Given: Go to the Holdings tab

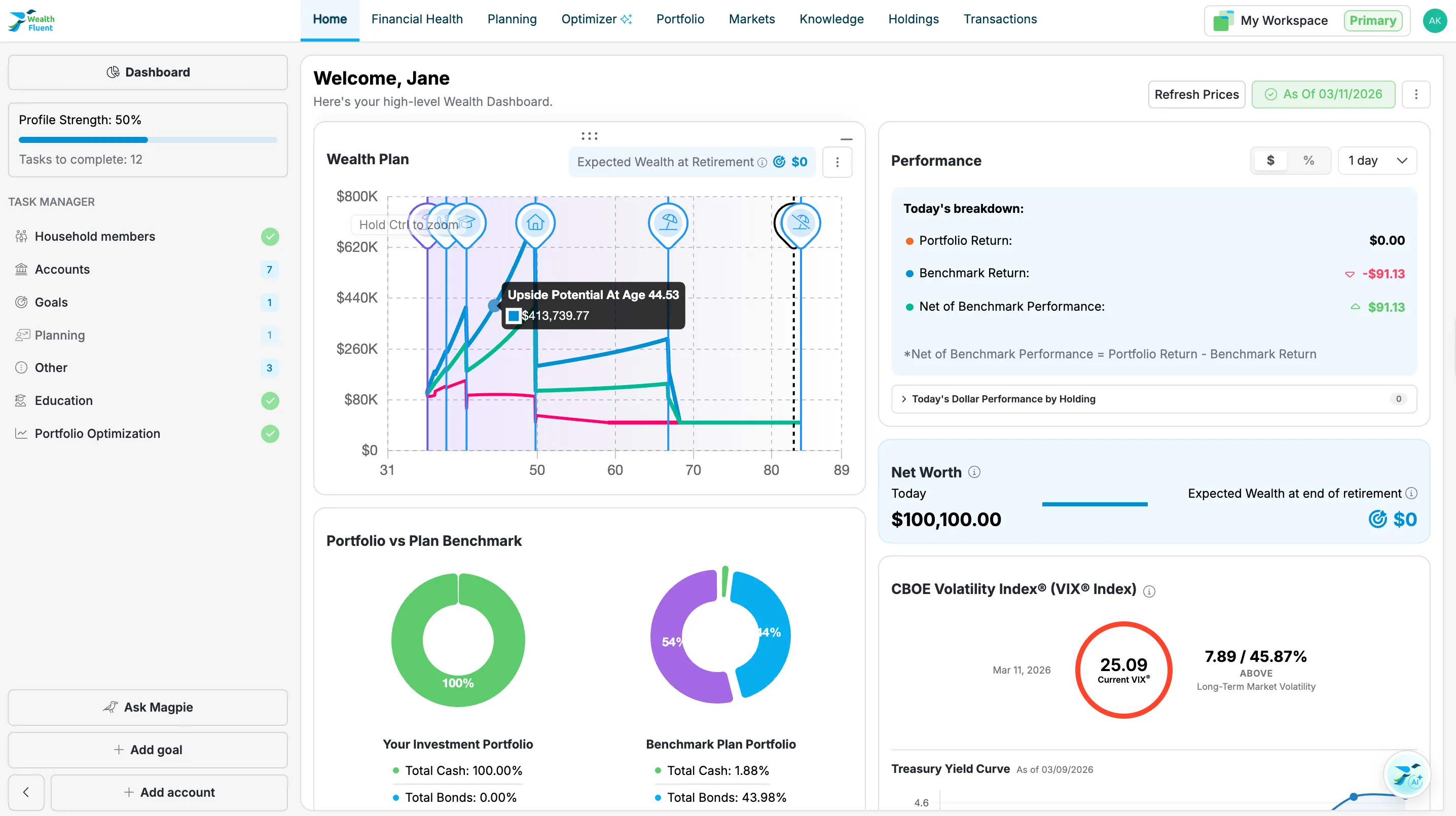Looking at the screenshot, I should click(913, 19).
